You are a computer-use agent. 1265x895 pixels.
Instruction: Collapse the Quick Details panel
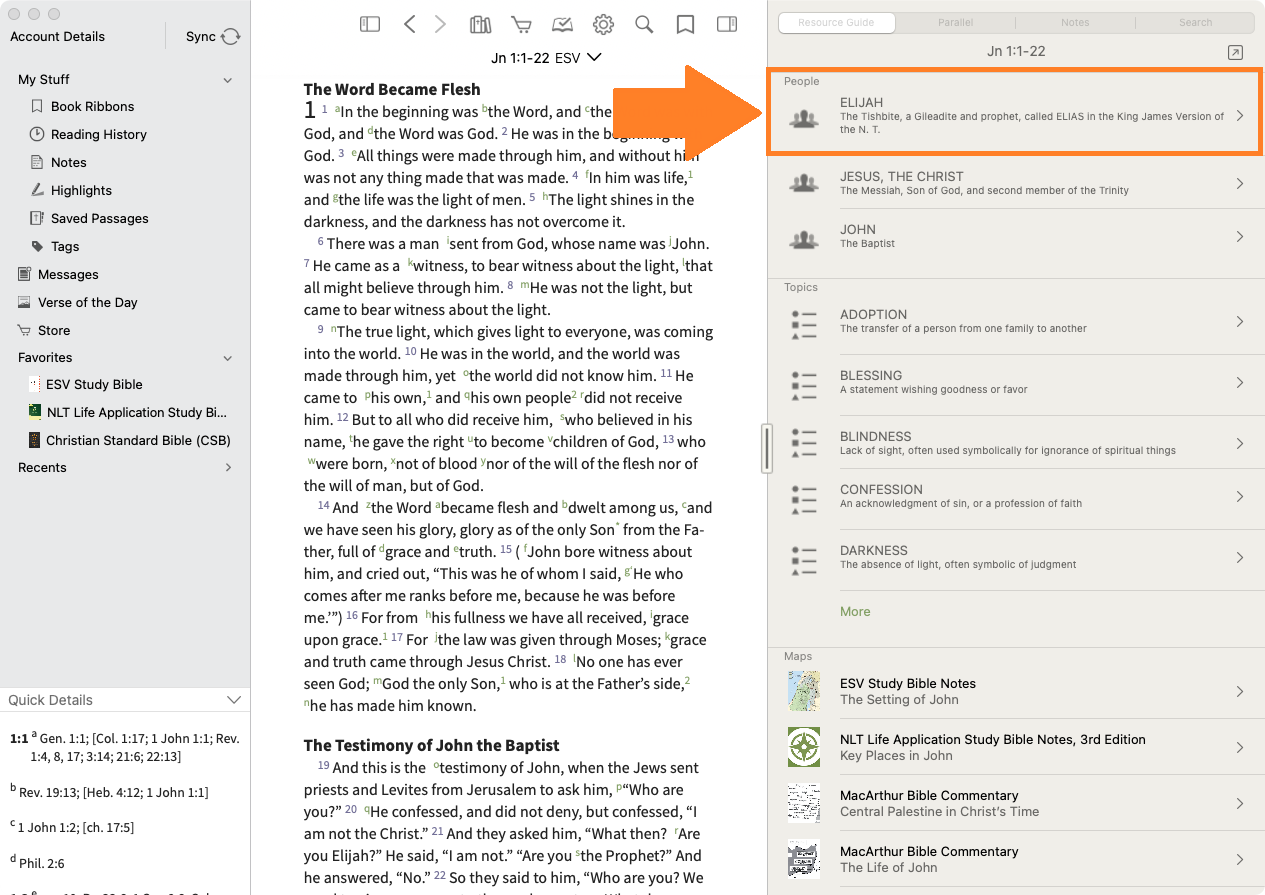tap(234, 700)
